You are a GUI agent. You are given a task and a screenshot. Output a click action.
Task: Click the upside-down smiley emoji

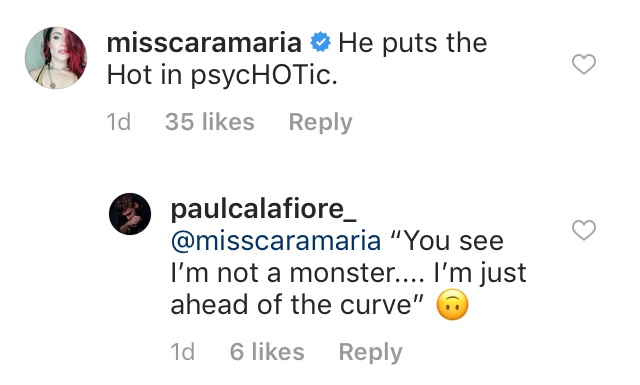[x=452, y=305]
